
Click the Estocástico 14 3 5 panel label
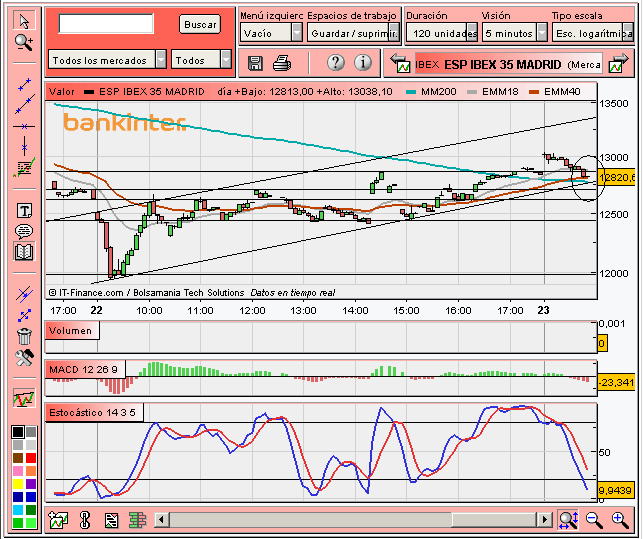coord(93,413)
